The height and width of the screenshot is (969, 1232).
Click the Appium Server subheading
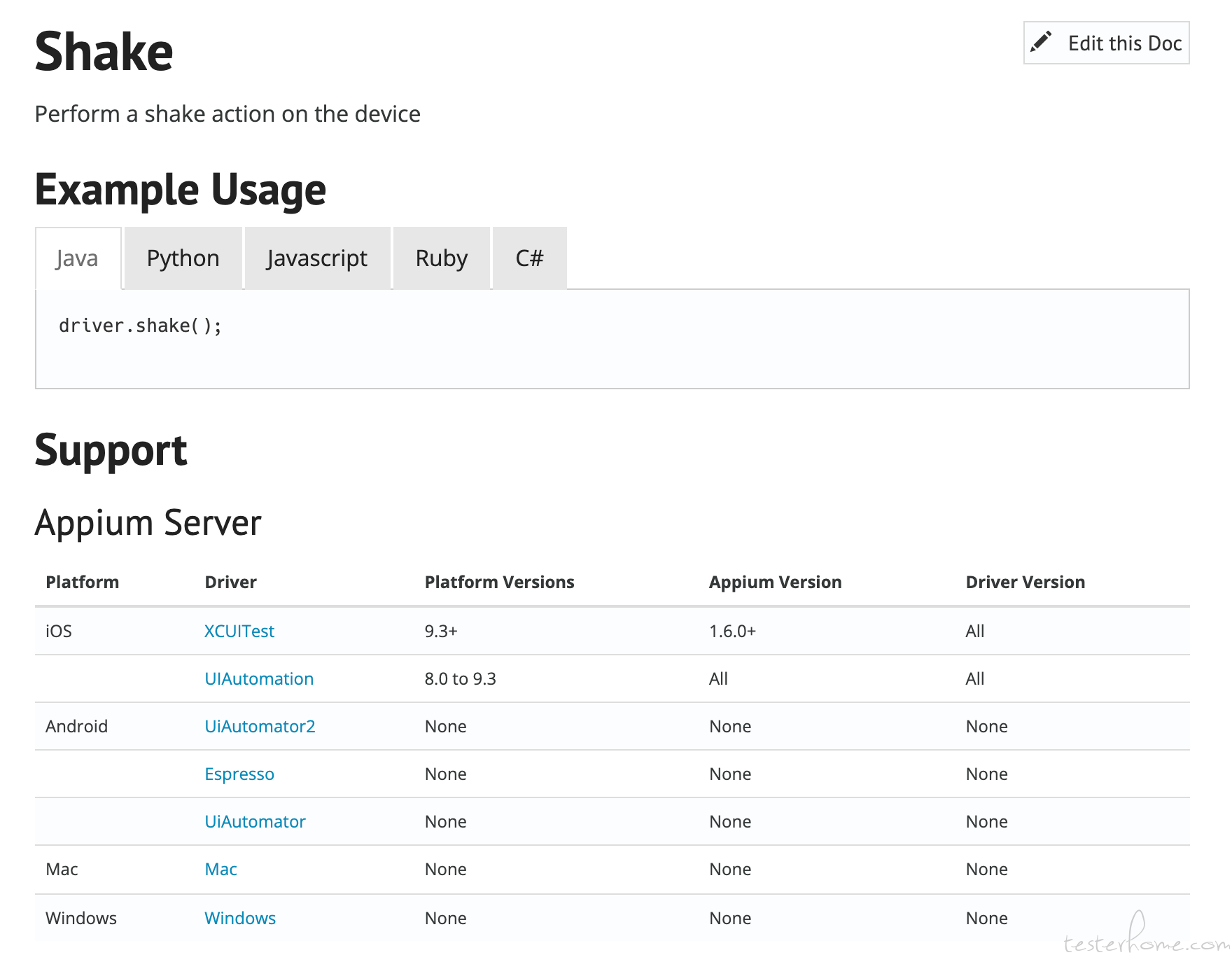click(148, 523)
